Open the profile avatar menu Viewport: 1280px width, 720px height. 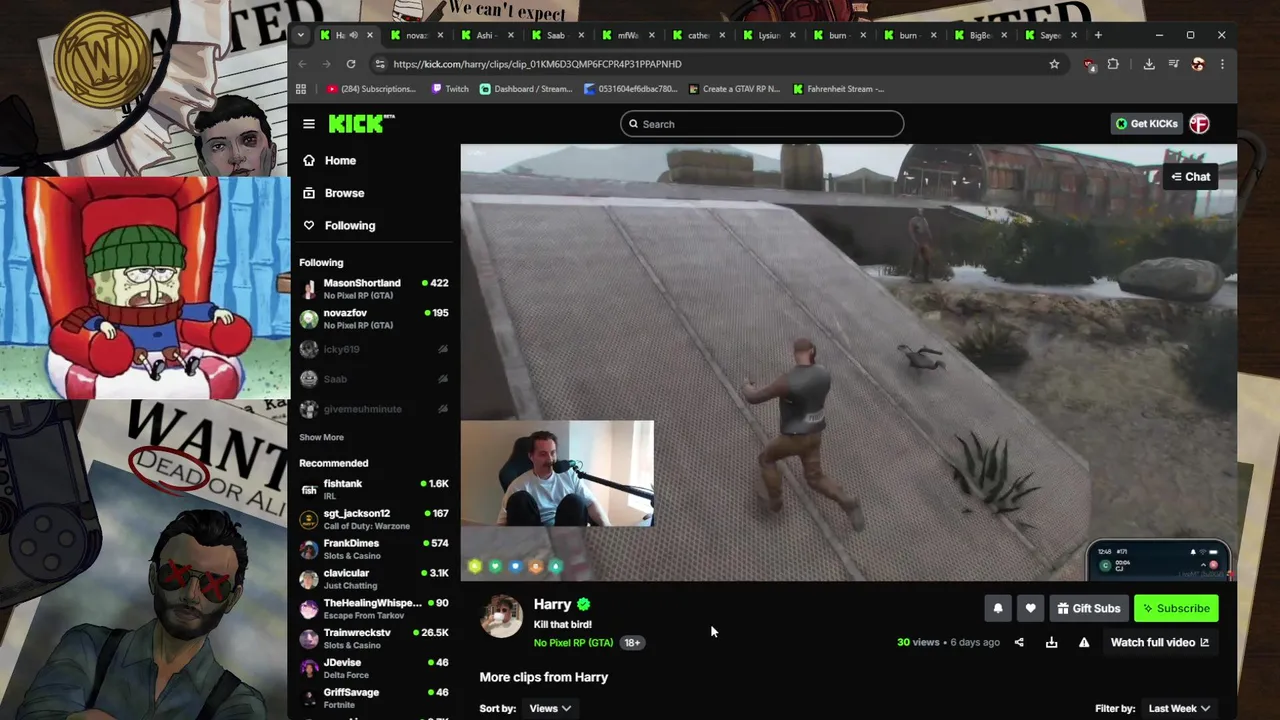point(1200,124)
